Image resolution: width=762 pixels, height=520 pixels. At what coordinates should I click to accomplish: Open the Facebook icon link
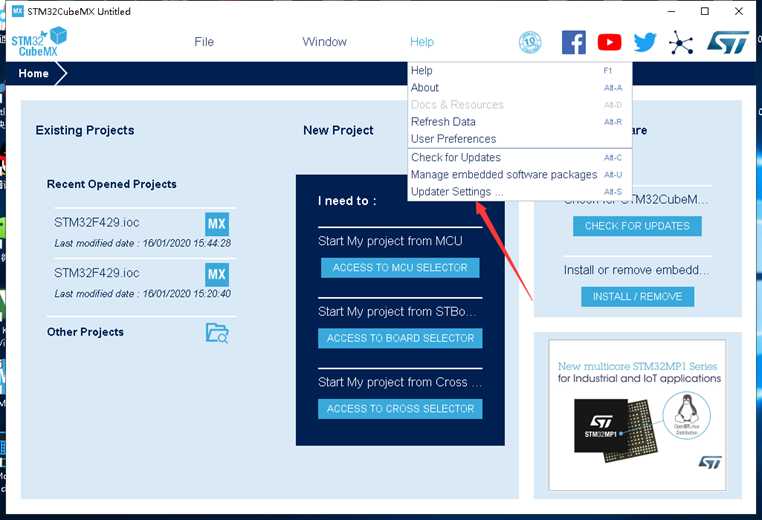pyautogui.click(x=573, y=42)
